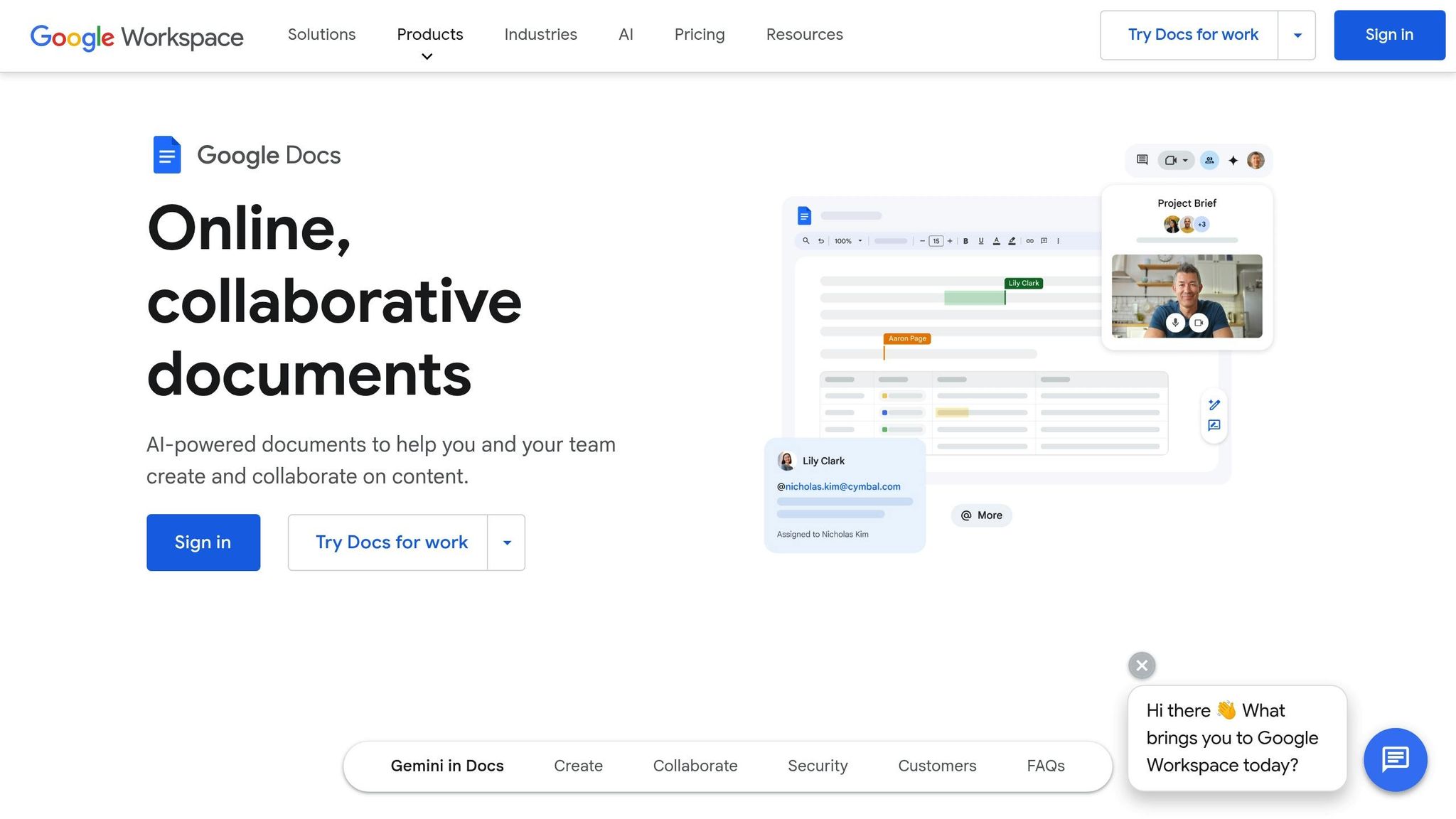This screenshot has height=819, width=1456.
Task: Select the text highlight color tool
Action: (x=1012, y=241)
